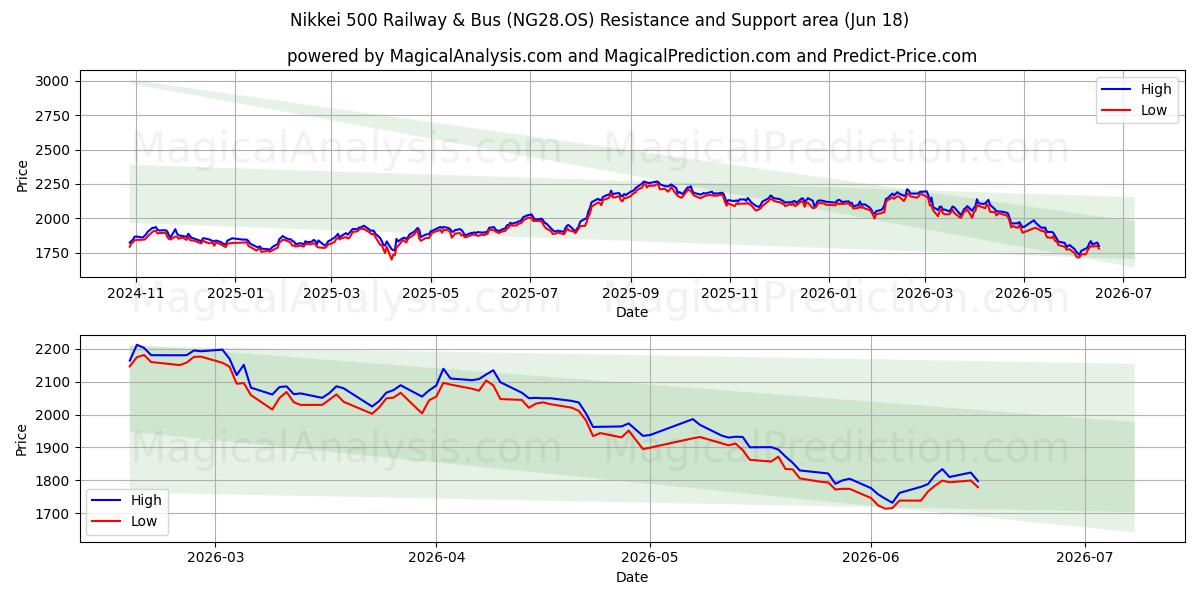Click the 2025-03 date tick label
Viewport: 1200px width, 600px height.
click(x=331, y=293)
